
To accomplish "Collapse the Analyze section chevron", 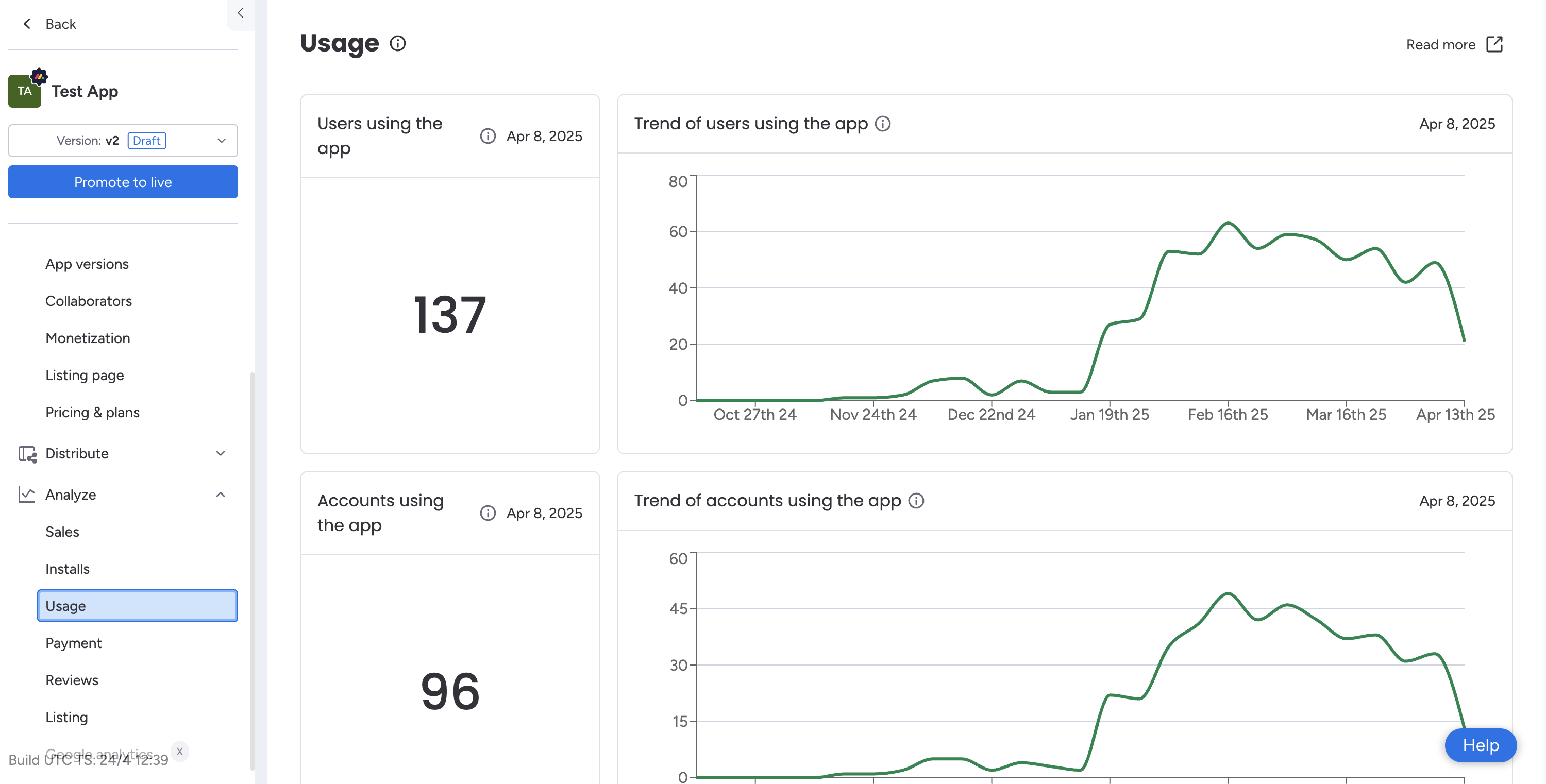I will (x=220, y=495).
